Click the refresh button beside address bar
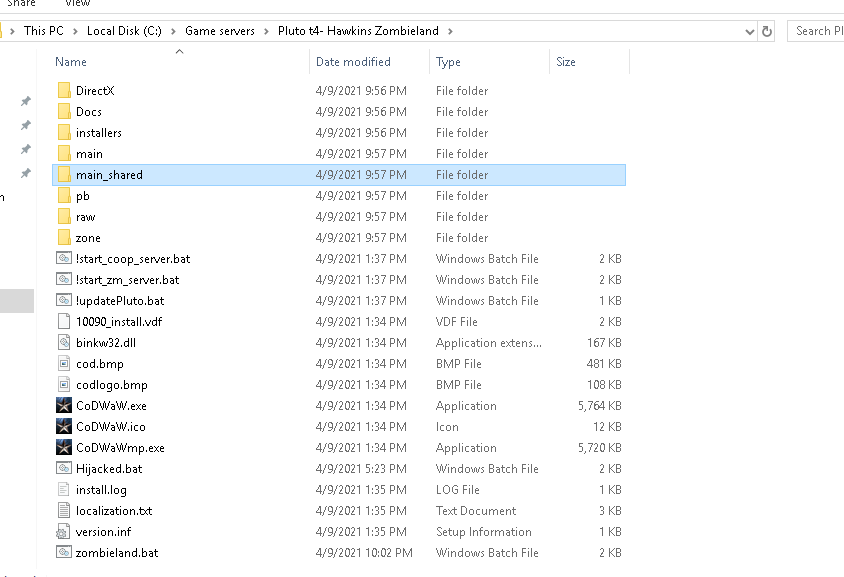844x577 pixels. (x=767, y=31)
